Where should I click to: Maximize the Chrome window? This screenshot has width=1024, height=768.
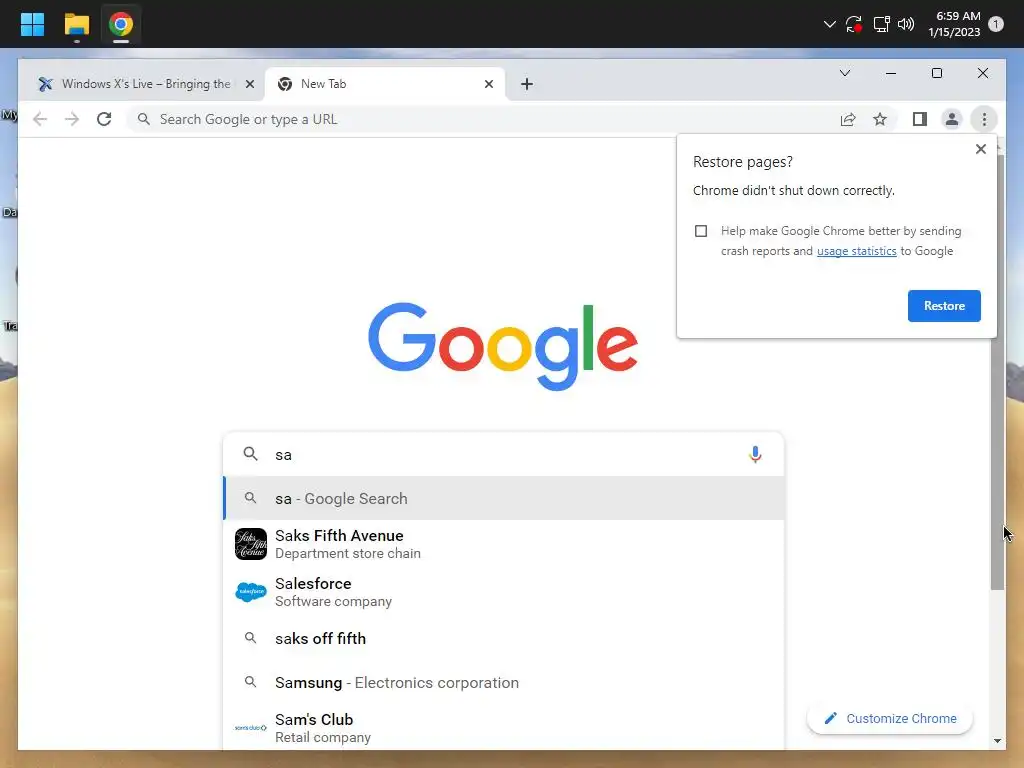[936, 73]
